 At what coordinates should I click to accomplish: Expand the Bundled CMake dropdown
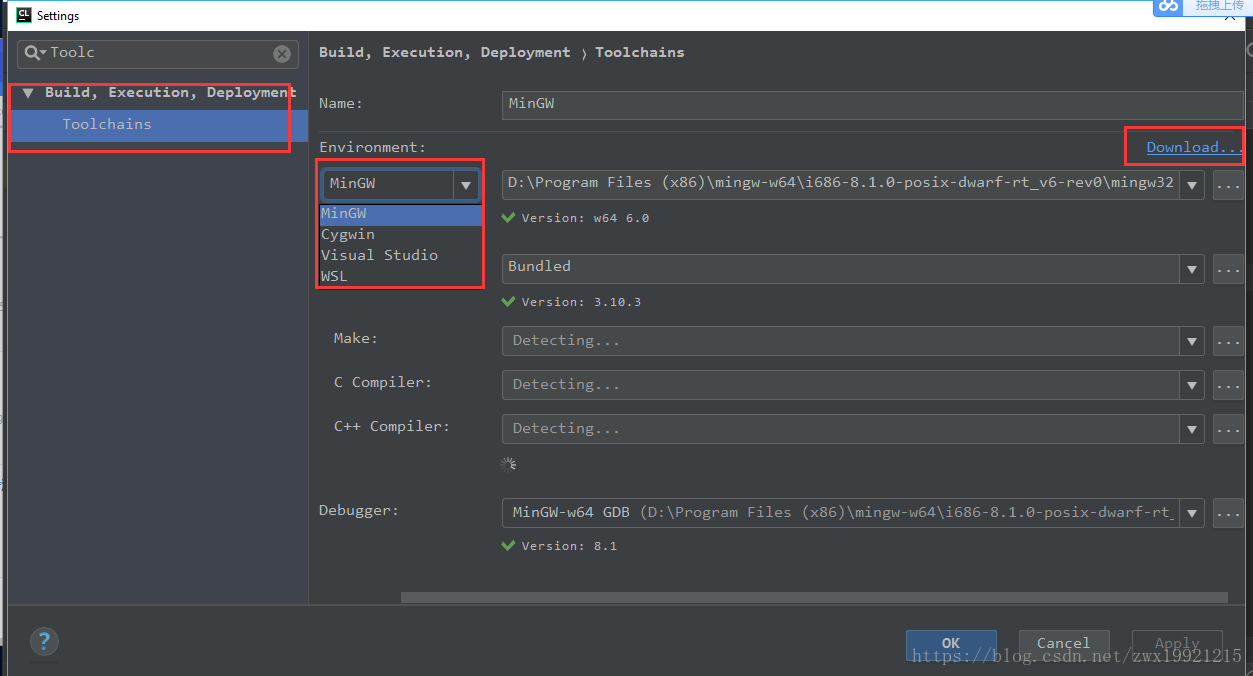click(x=1191, y=268)
